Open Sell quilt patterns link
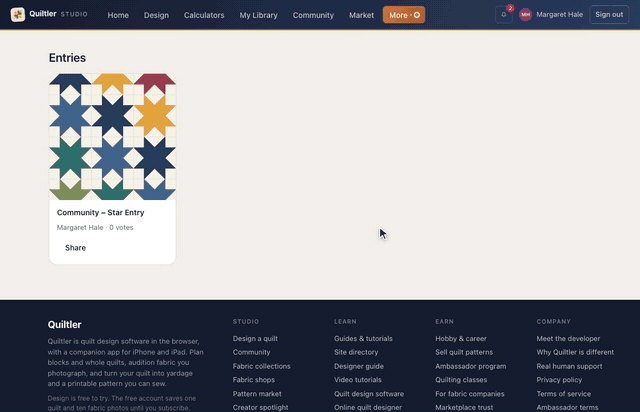Screen dimensions: 640x412 click(x=464, y=352)
